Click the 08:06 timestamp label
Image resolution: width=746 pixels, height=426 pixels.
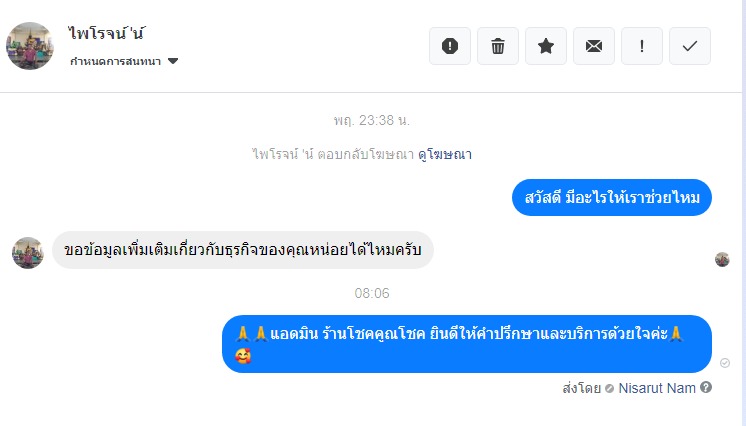372,293
